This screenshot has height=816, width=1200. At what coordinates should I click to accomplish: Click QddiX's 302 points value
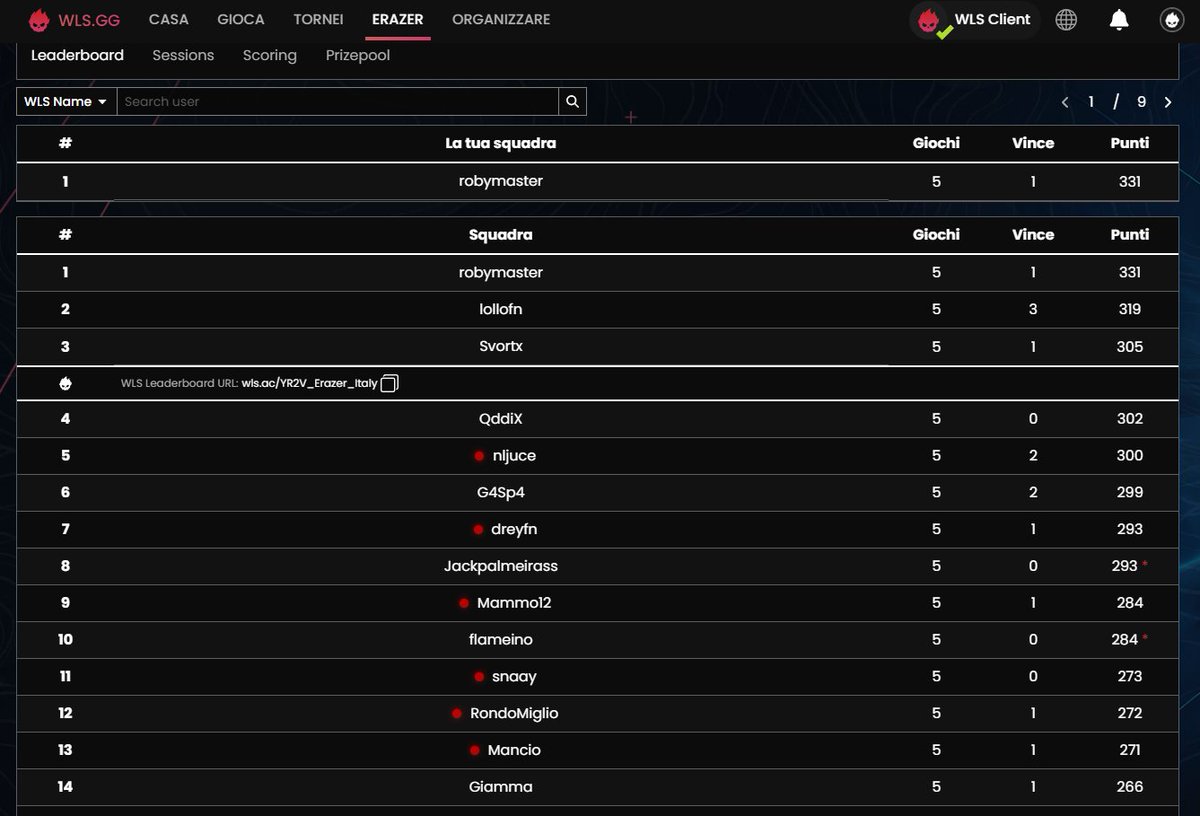tap(1130, 418)
